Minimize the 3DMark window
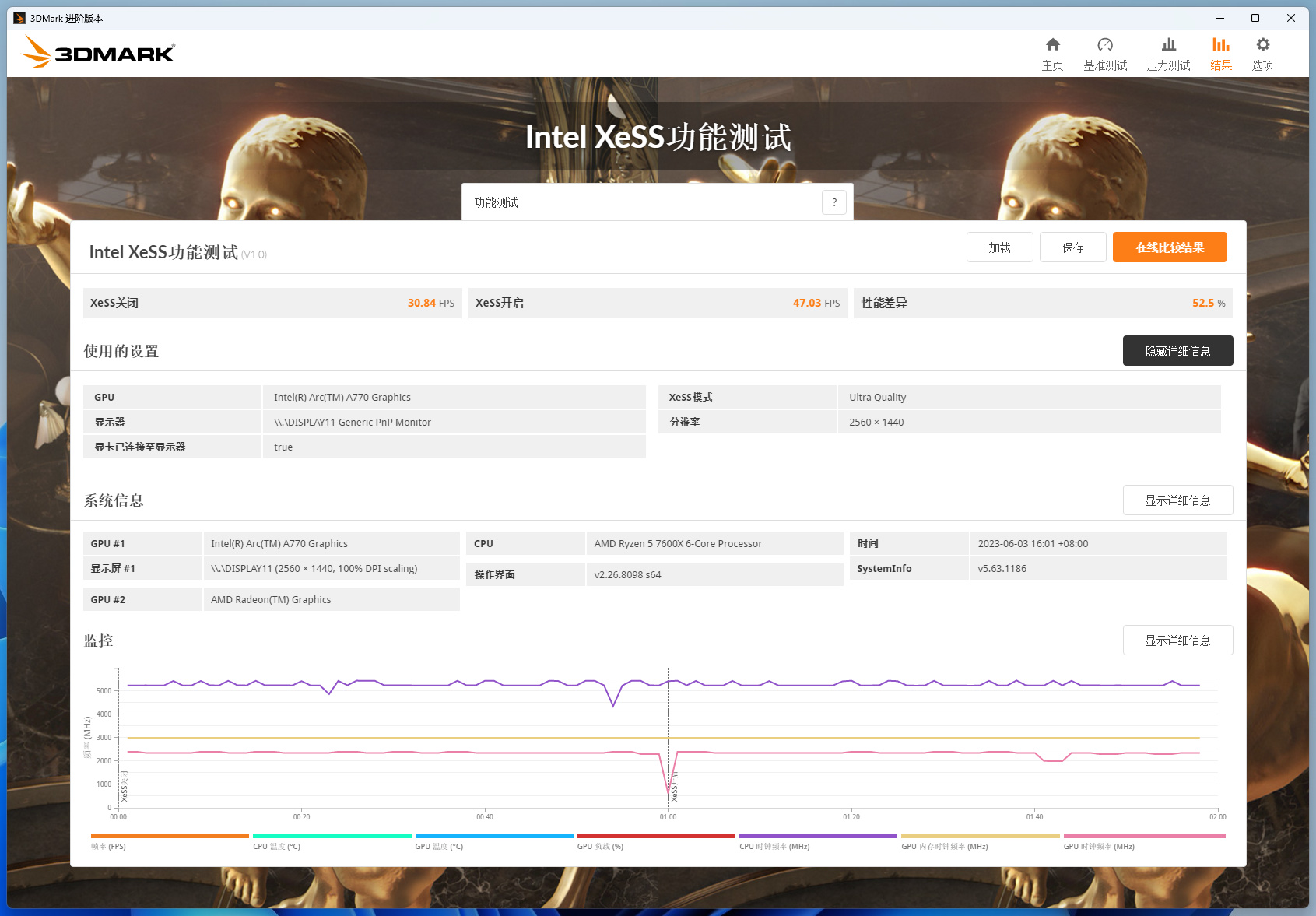The image size is (1316, 916). coord(1220,18)
